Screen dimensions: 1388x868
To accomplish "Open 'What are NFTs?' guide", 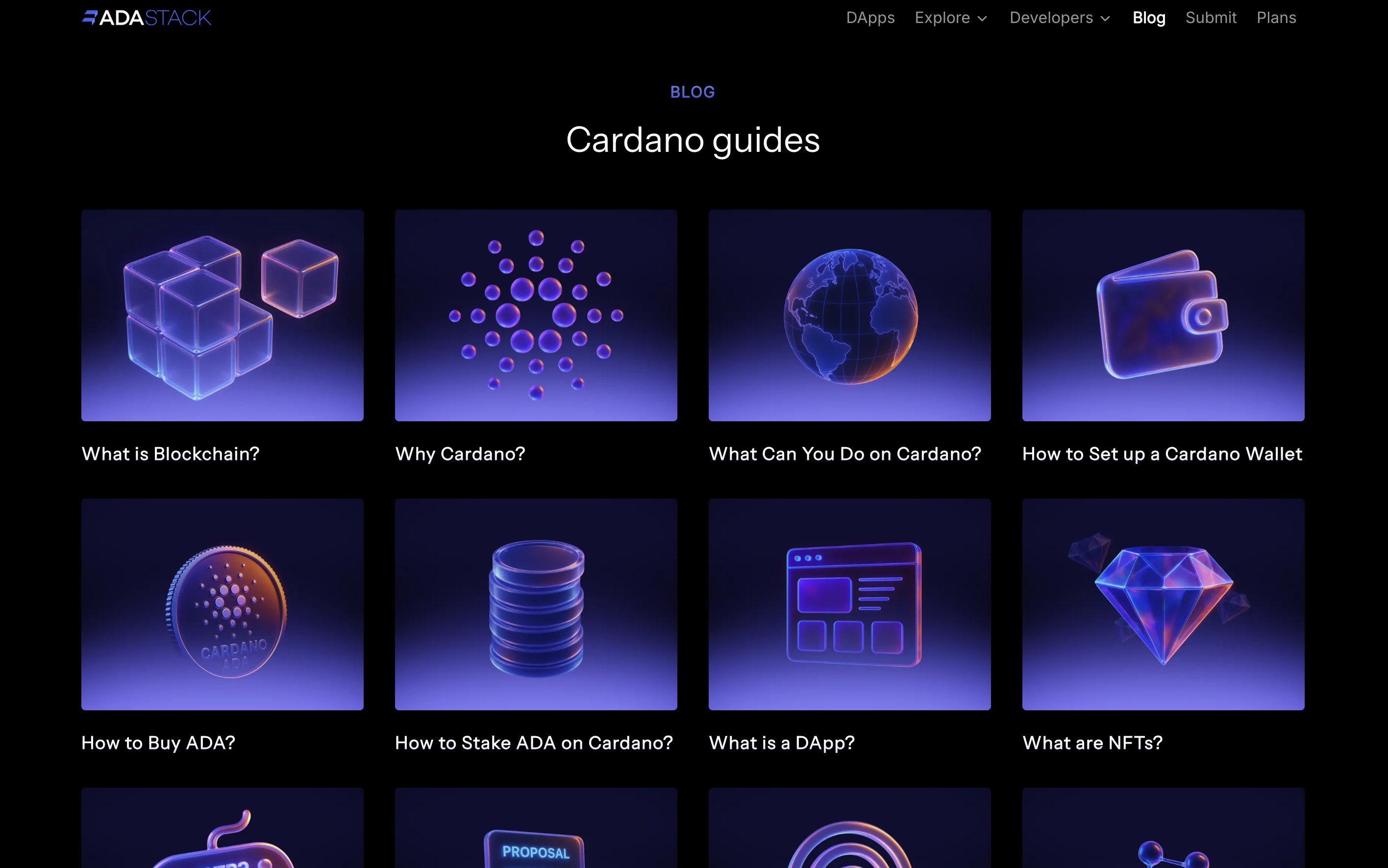I will (x=1092, y=743).
